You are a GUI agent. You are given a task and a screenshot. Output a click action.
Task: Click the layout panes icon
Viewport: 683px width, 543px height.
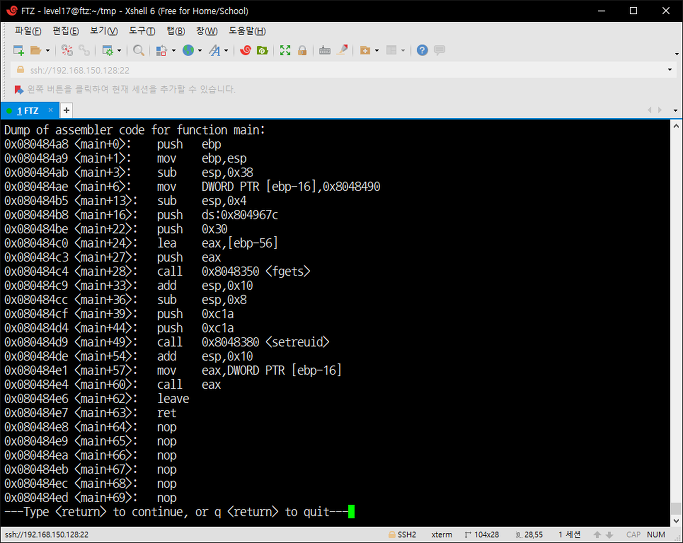[391, 51]
